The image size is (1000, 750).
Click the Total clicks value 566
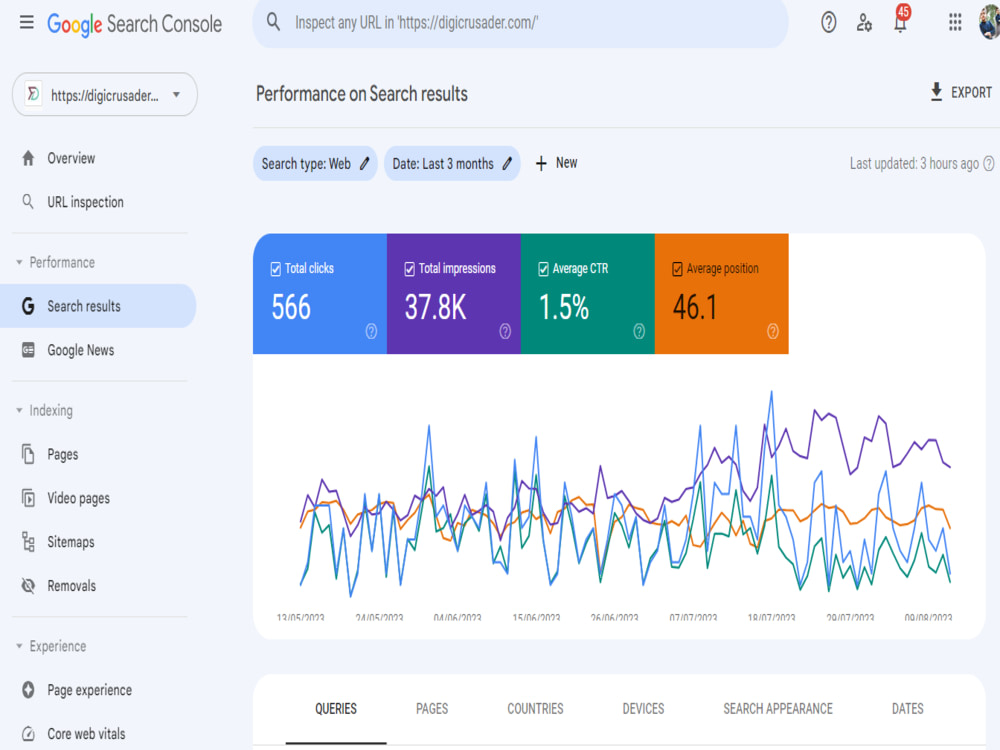coord(291,307)
